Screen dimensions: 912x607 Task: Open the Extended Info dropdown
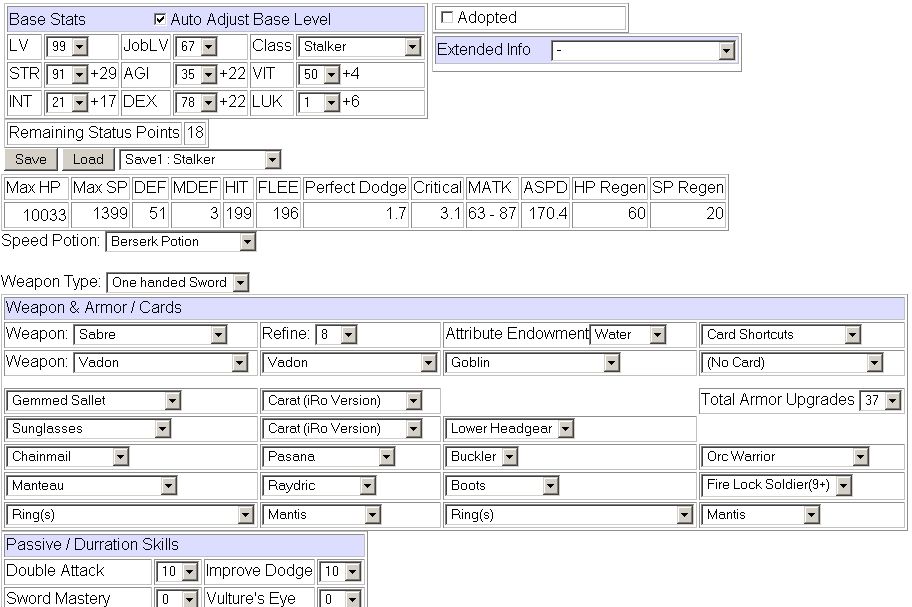(x=643, y=51)
